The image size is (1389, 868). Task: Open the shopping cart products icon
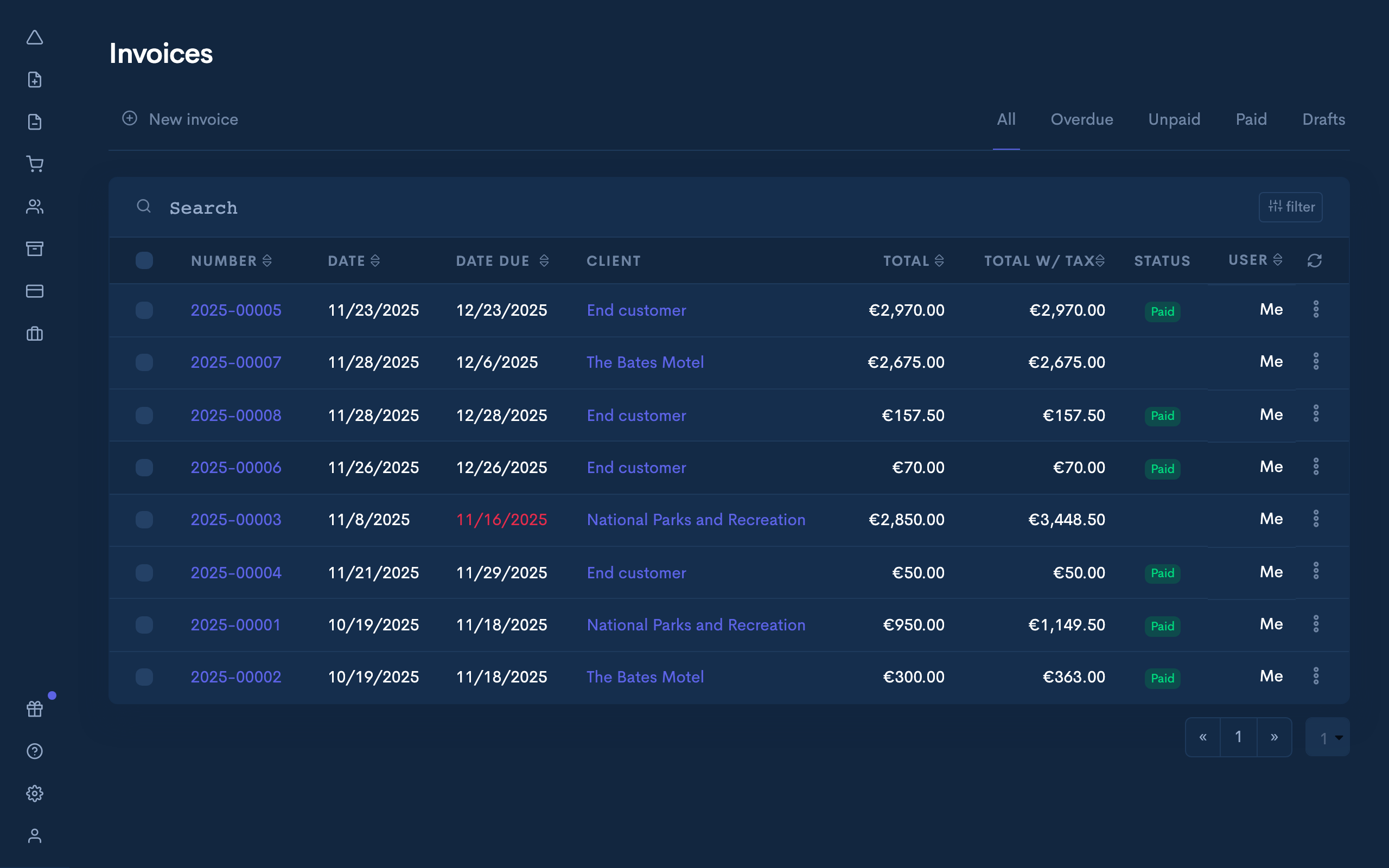click(35, 164)
